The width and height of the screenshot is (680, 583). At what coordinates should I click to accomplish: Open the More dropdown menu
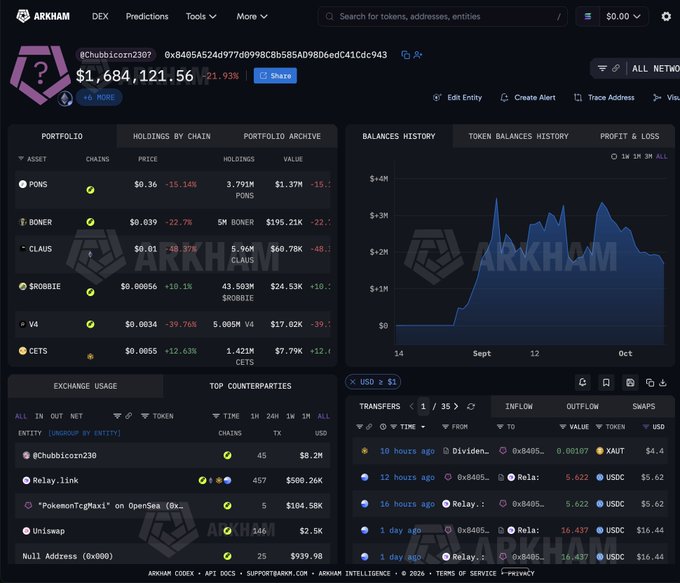tap(252, 16)
